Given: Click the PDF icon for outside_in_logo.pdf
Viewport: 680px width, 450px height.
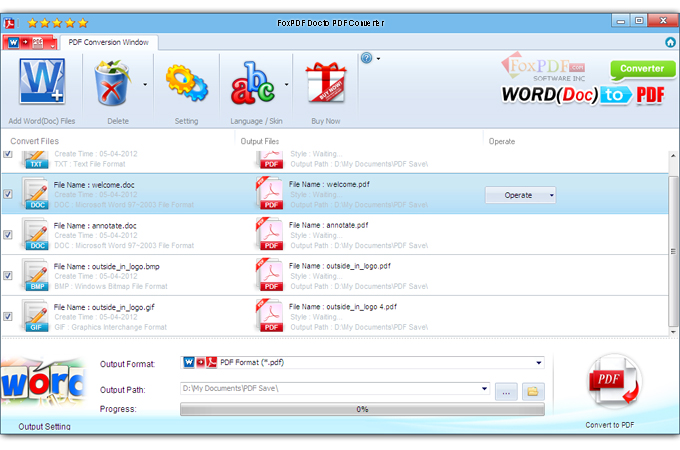Looking at the screenshot, I should (270, 275).
